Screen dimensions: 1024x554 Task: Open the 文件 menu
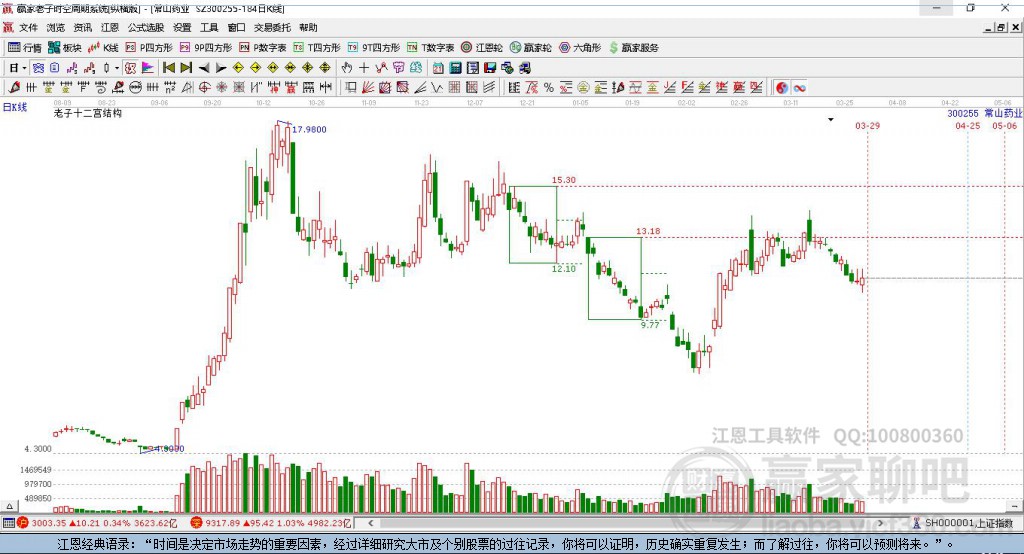[x=28, y=27]
